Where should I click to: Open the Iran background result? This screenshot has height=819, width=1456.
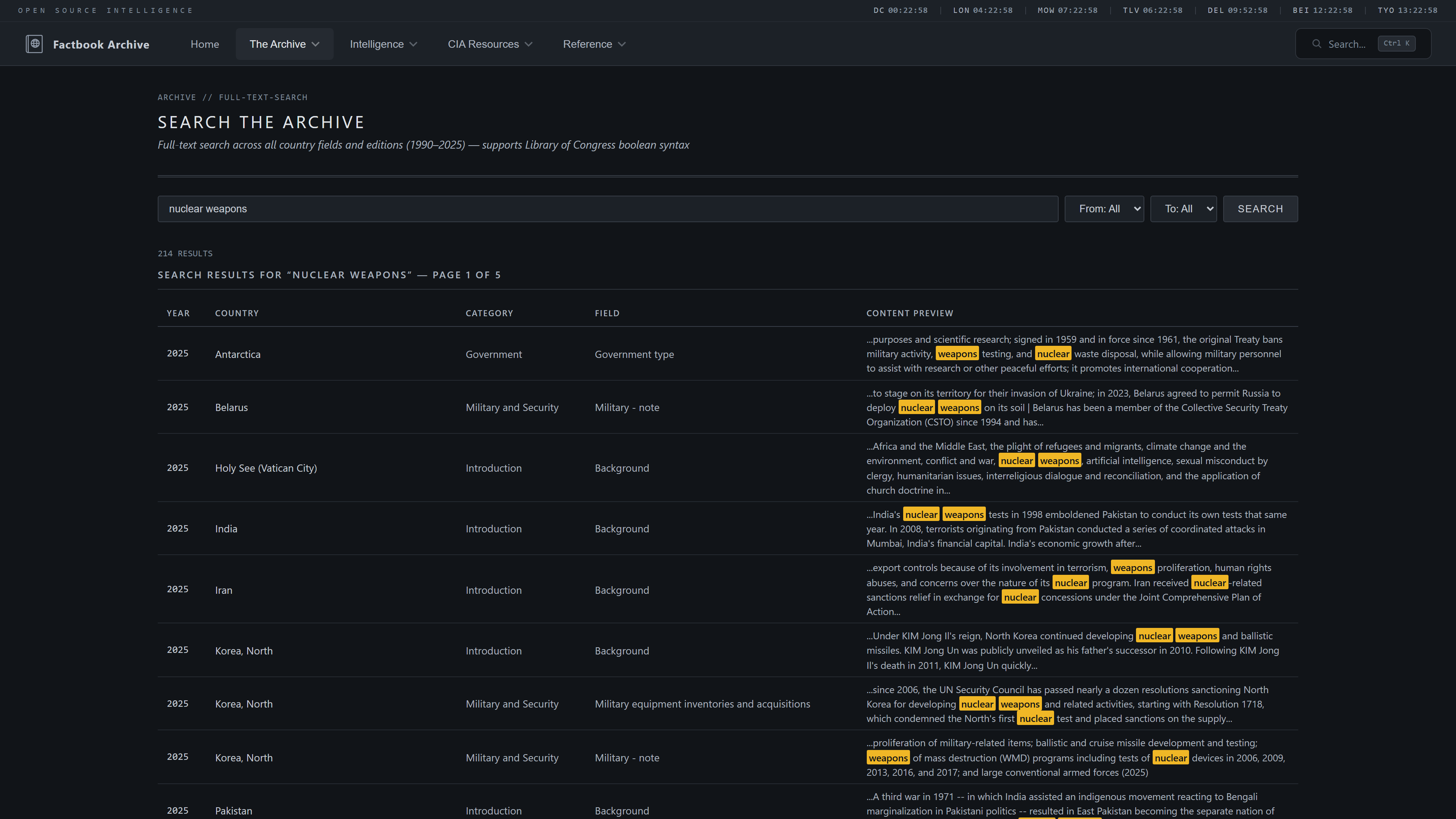pos(224,590)
